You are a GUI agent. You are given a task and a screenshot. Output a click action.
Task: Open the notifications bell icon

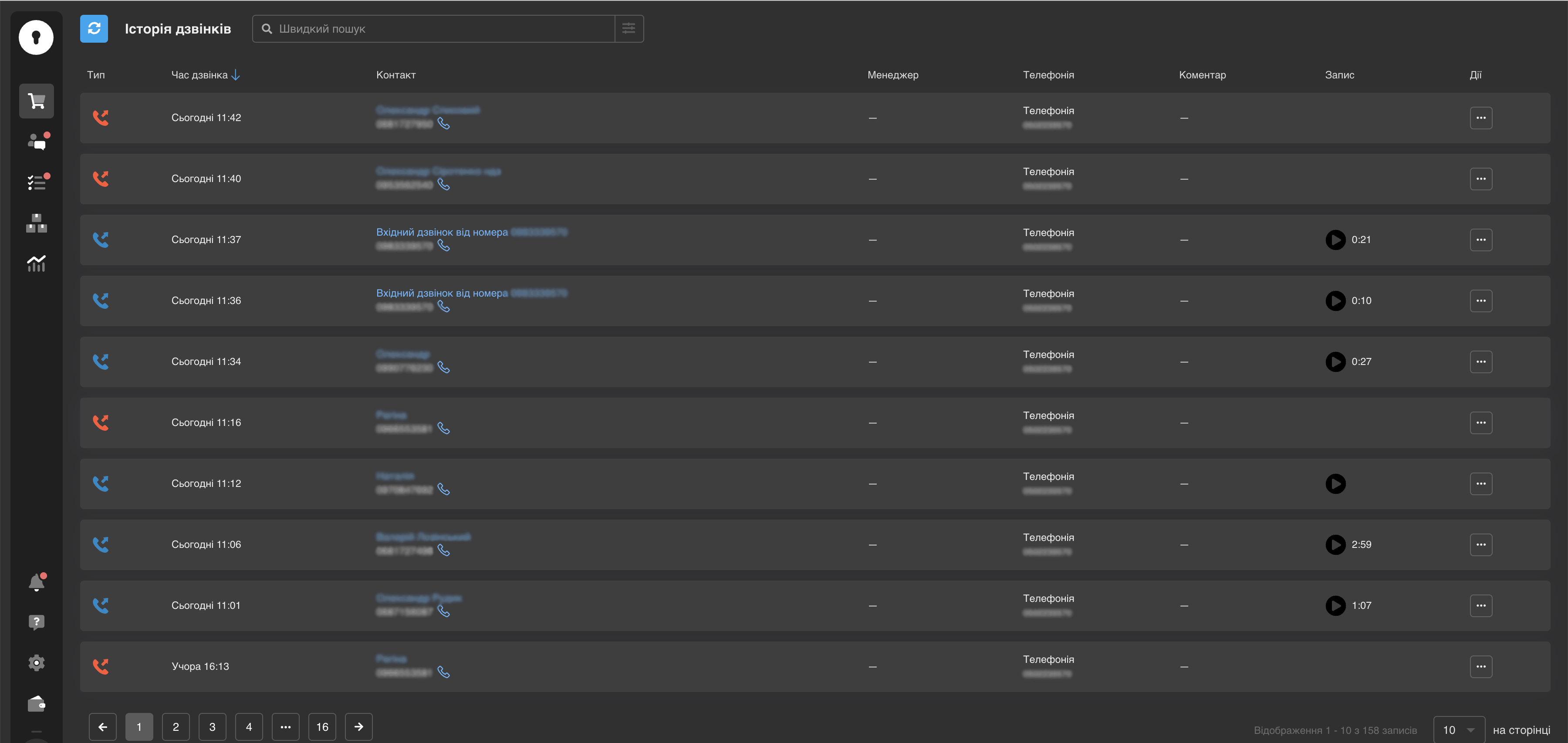[37, 582]
